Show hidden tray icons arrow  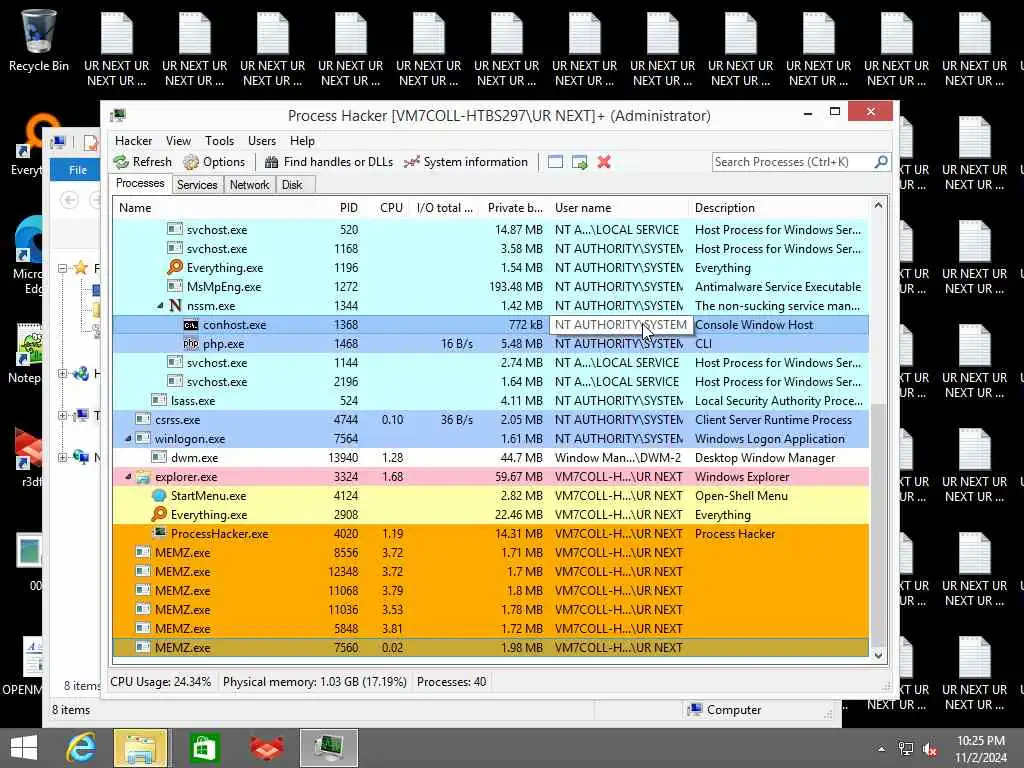(x=881, y=749)
